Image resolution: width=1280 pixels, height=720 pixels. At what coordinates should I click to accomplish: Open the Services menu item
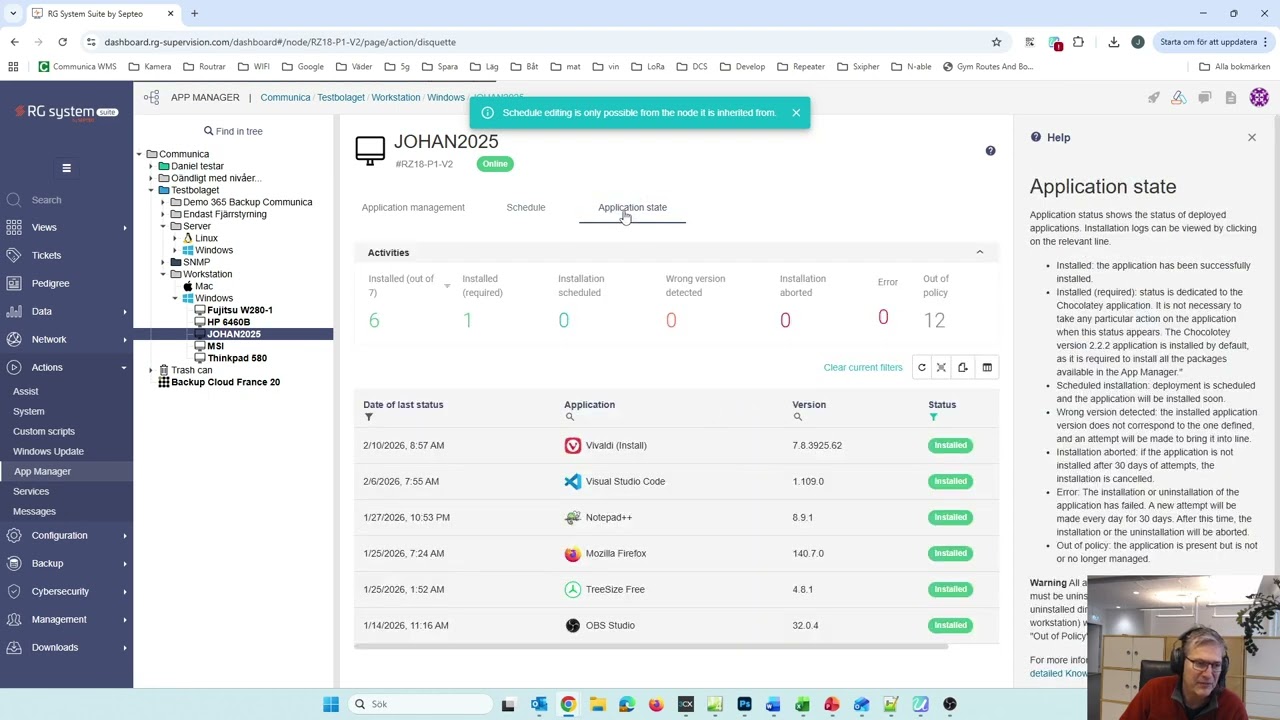[x=31, y=491]
